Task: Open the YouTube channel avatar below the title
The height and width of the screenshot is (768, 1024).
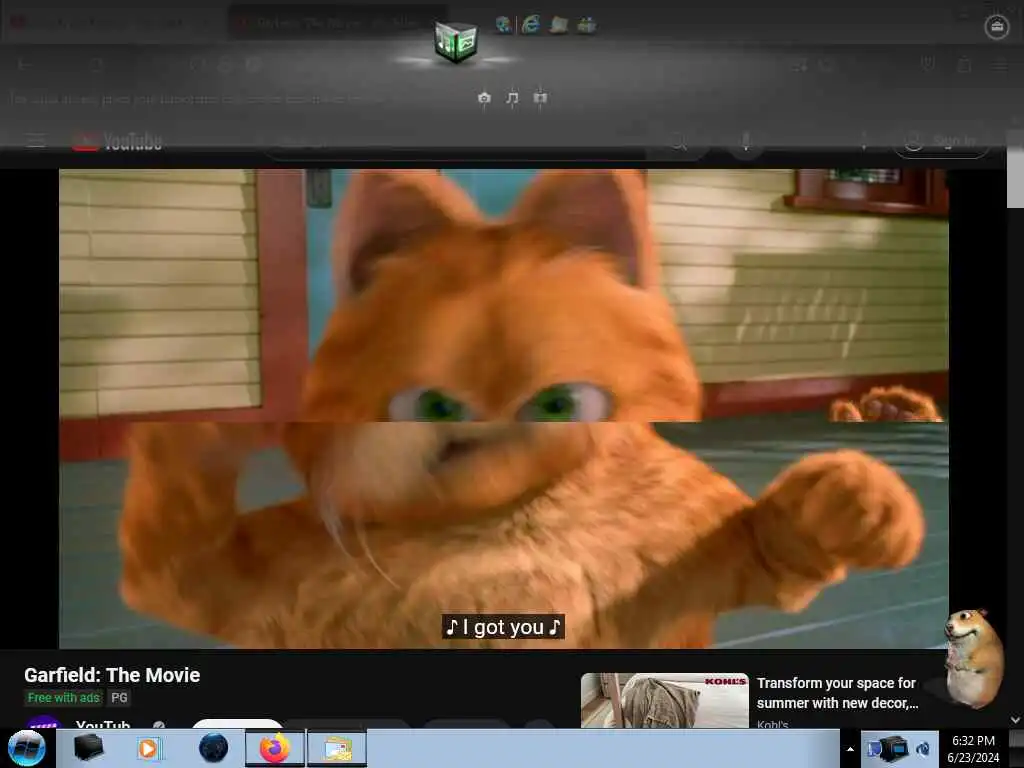Action: pos(44,722)
